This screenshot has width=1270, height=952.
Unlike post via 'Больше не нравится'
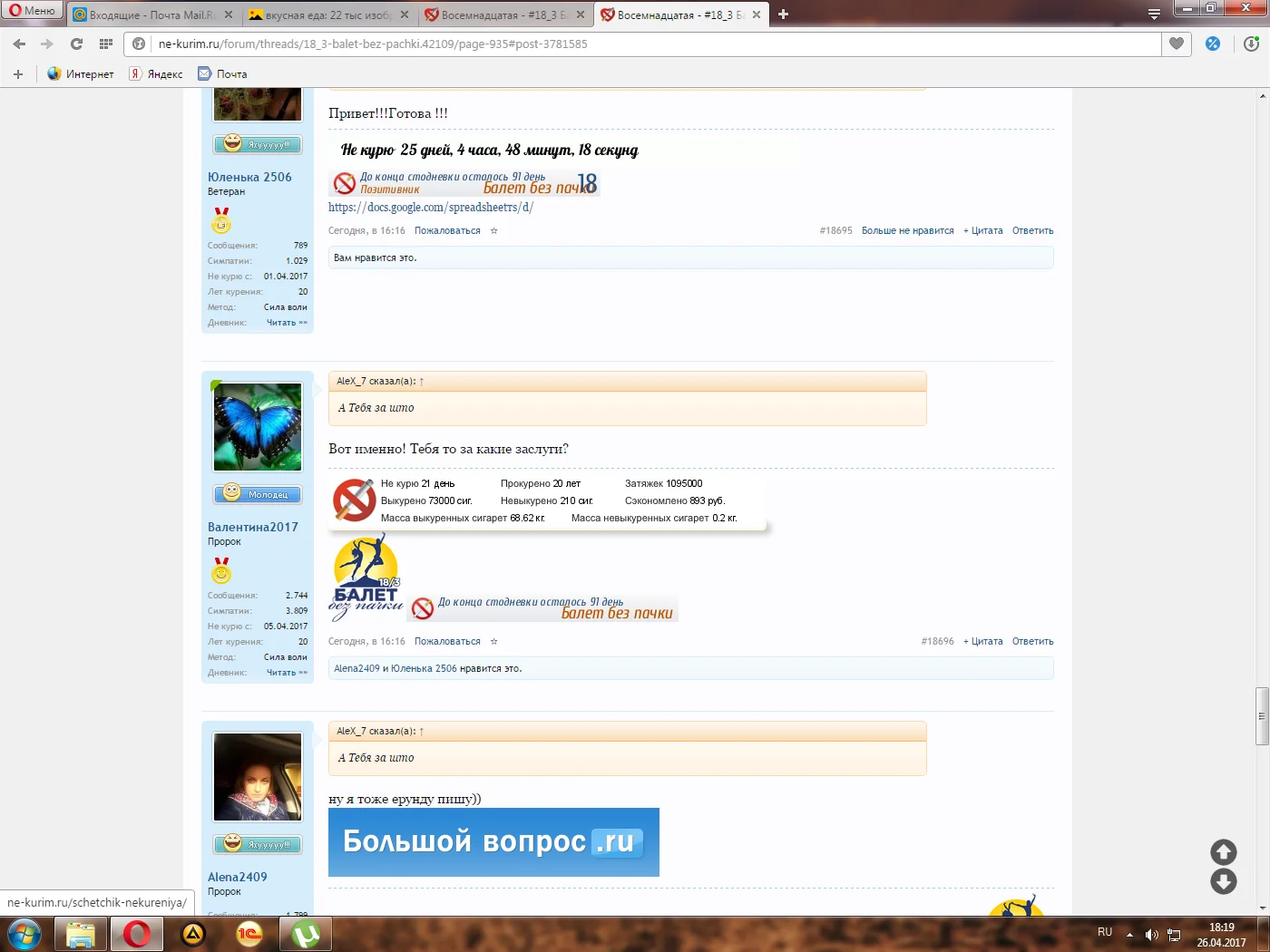(x=907, y=231)
